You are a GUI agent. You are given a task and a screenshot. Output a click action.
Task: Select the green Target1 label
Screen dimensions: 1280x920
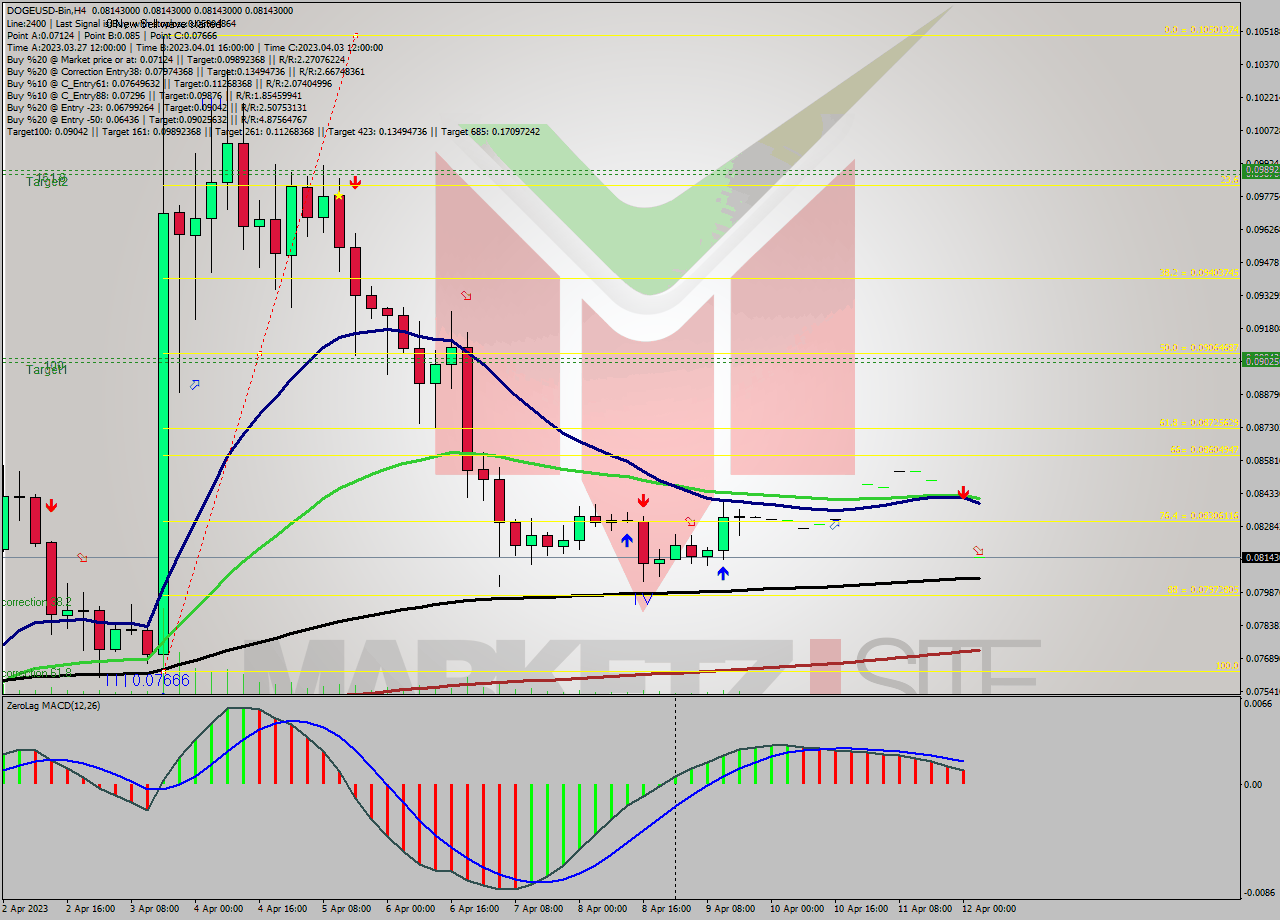[x=47, y=370]
